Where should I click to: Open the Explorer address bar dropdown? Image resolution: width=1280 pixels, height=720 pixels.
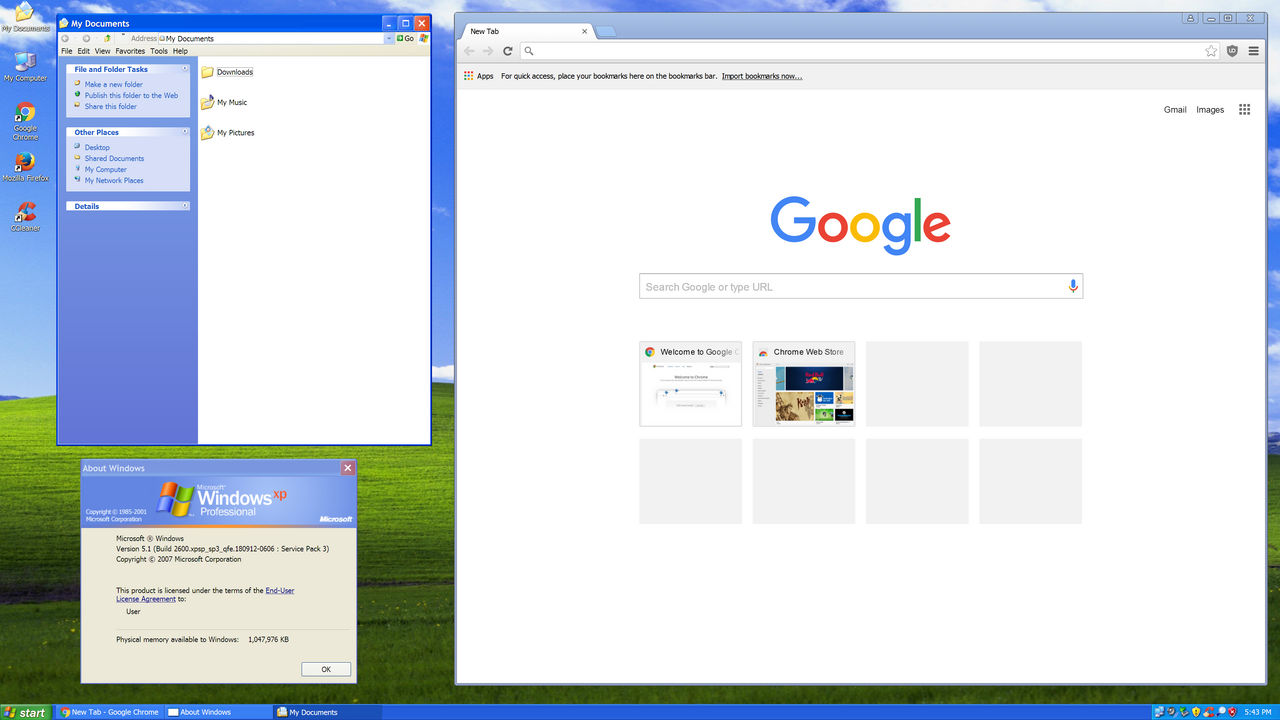click(x=389, y=38)
